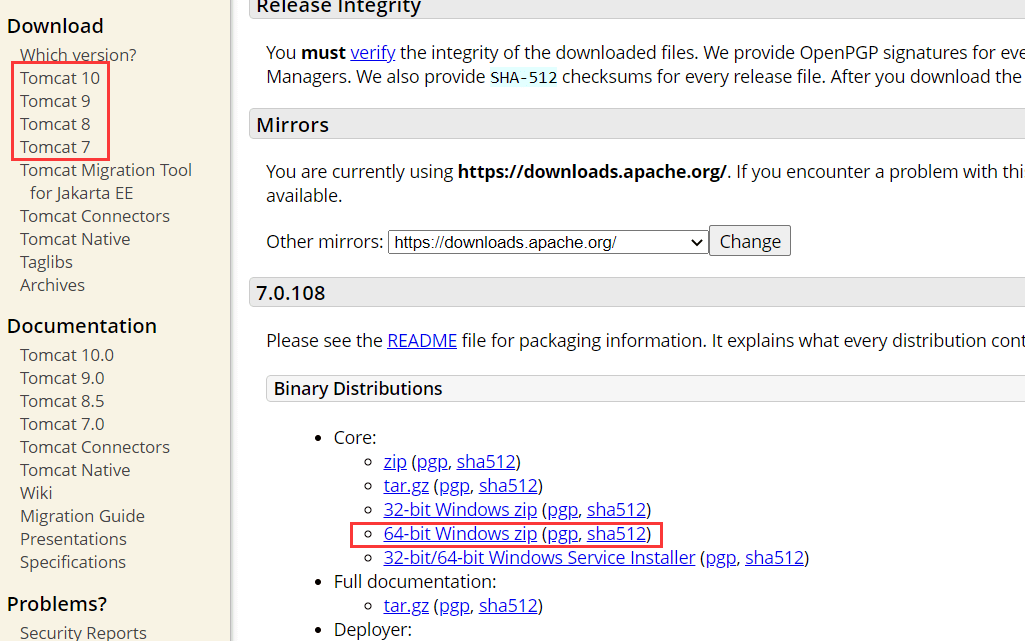Open sha512 checksum for Core tar.gz

(x=508, y=486)
